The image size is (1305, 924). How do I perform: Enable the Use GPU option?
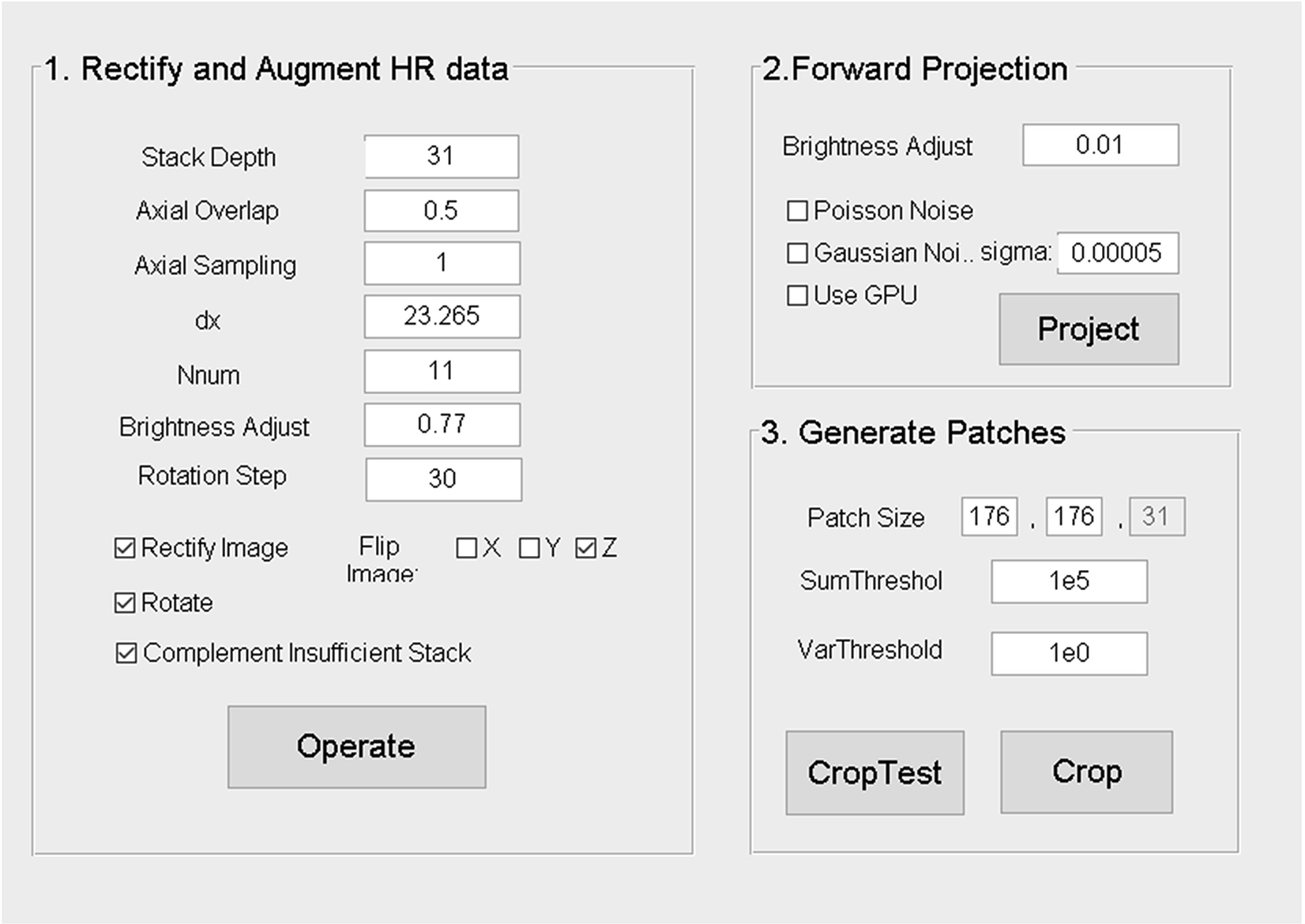coord(798,295)
